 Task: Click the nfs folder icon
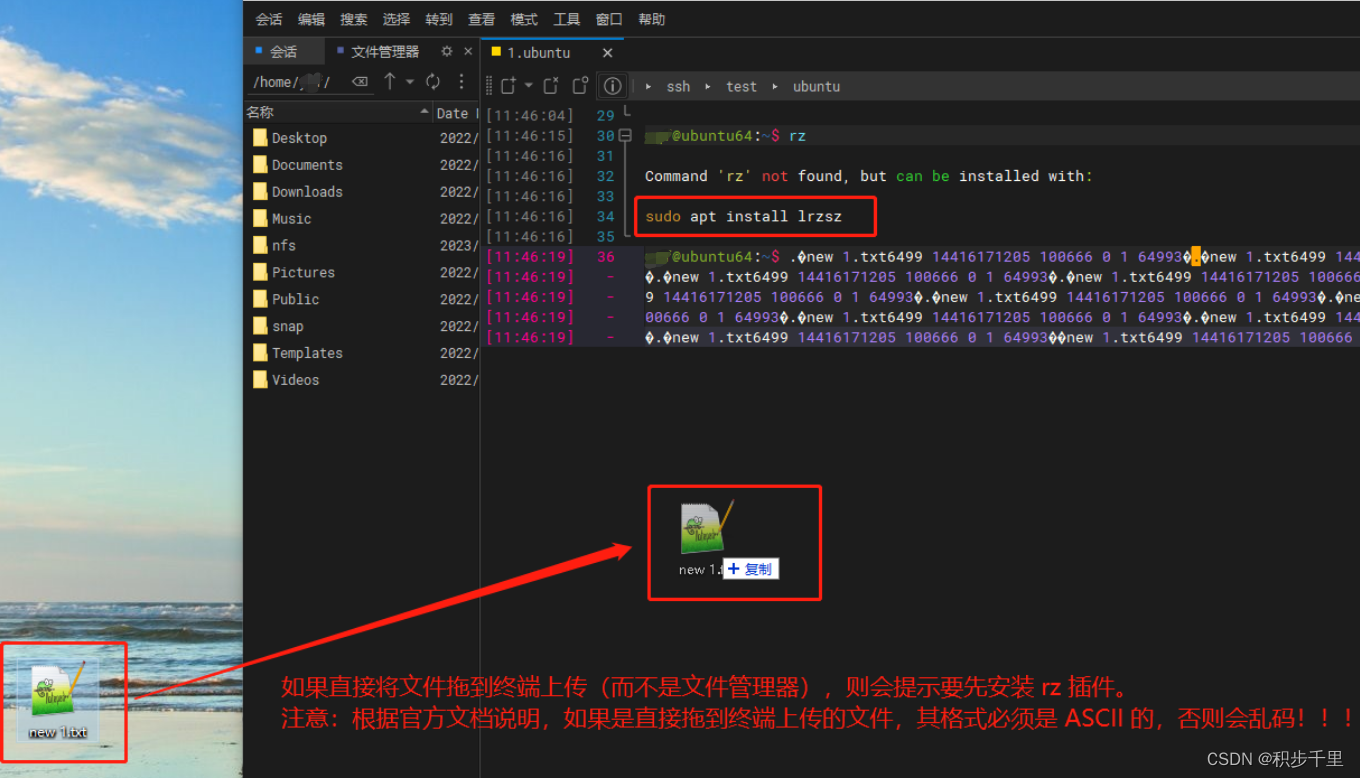pos(260,246)
